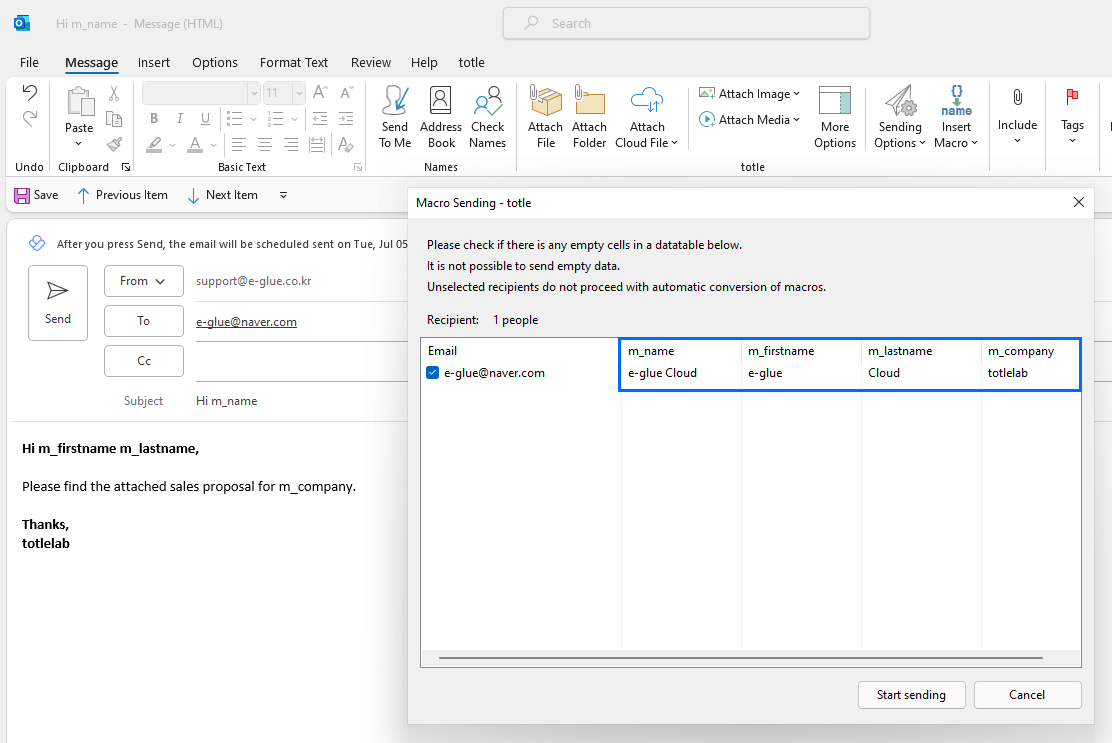Click the Cut scissors icon
Viewport: 1112px width, 743px height.
(x=113, y=93)
